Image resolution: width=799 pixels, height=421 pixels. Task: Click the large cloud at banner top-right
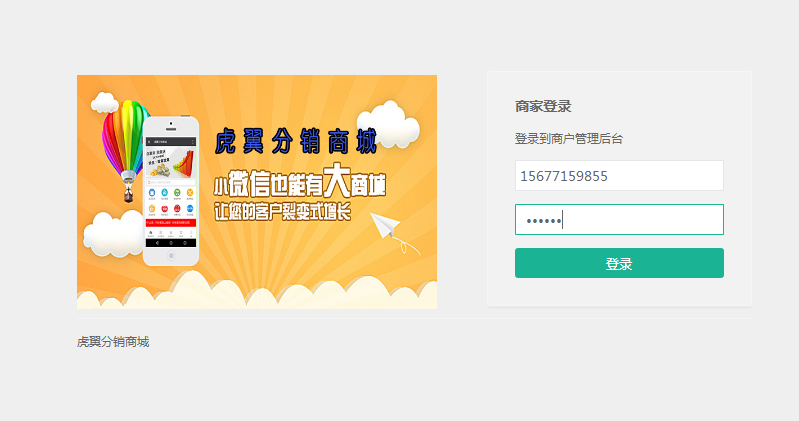[x=390, y=124]
